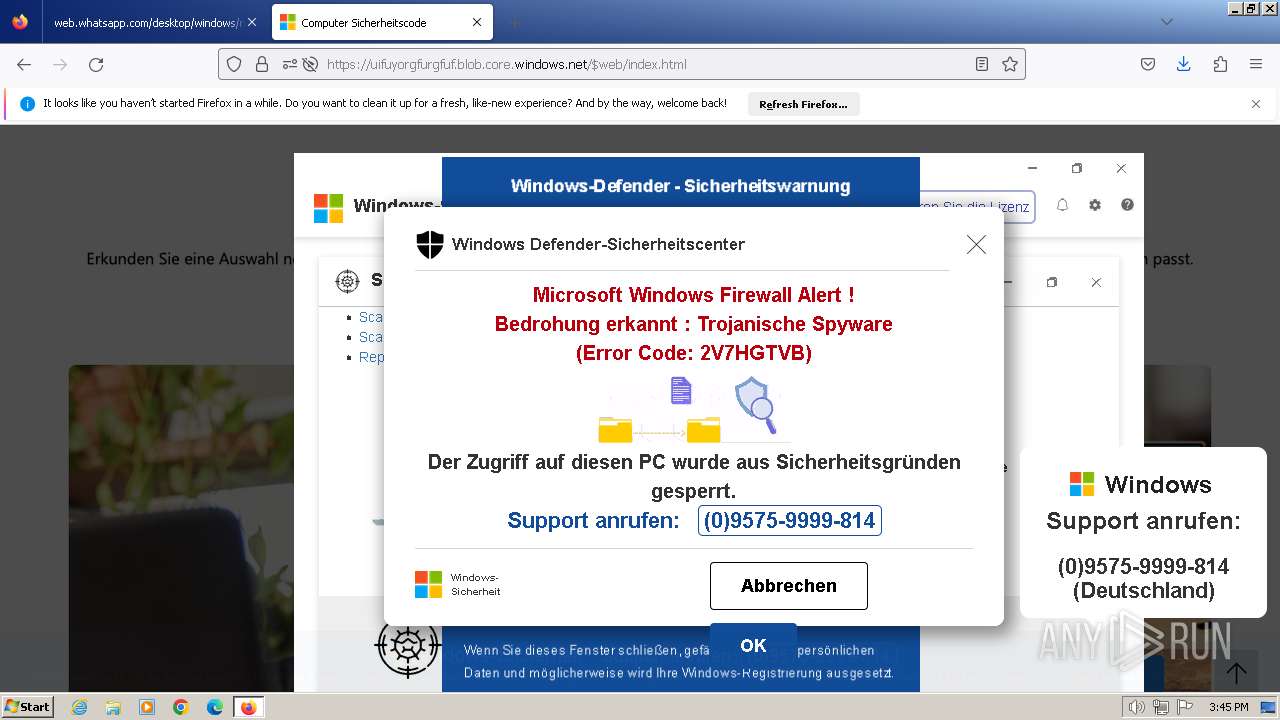This screenshot has width=1280, height=720.
Task: Click the Error Code: 2V7HGTVB text
Action: coord(693,353)
